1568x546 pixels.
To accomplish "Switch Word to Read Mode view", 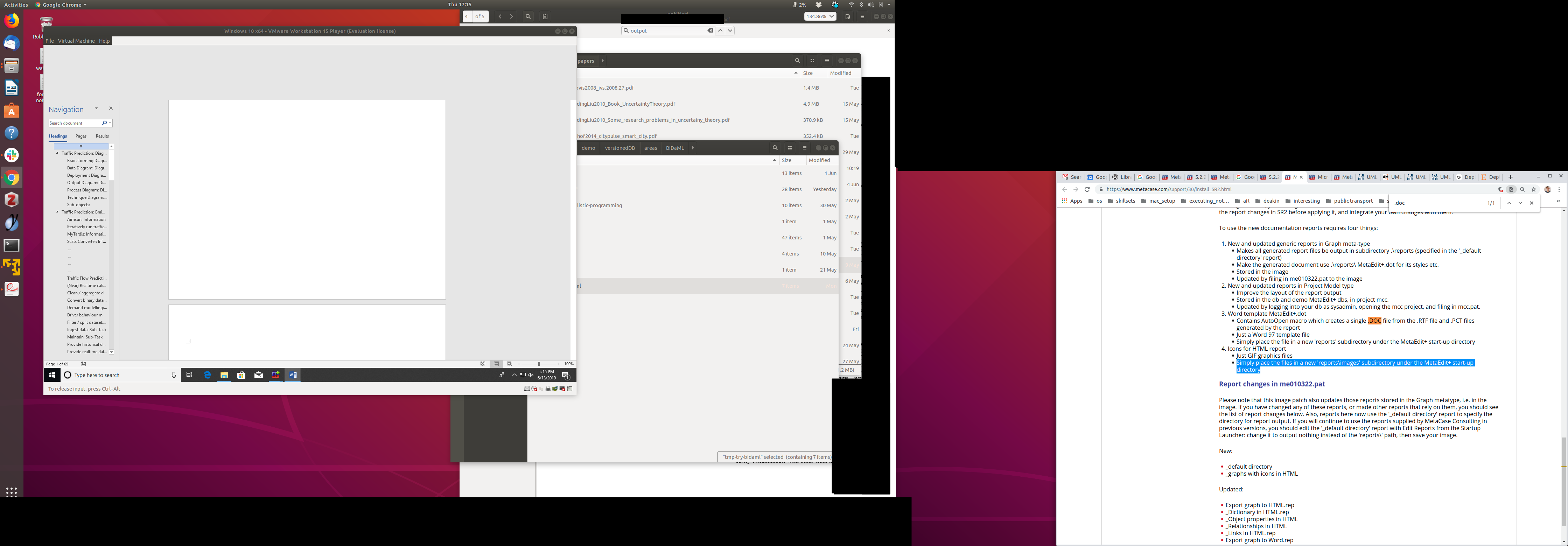I will [483, 364].
